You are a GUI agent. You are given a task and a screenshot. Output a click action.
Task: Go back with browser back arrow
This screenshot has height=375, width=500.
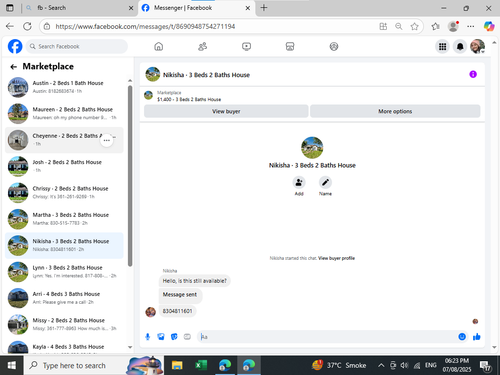point(10,26)
